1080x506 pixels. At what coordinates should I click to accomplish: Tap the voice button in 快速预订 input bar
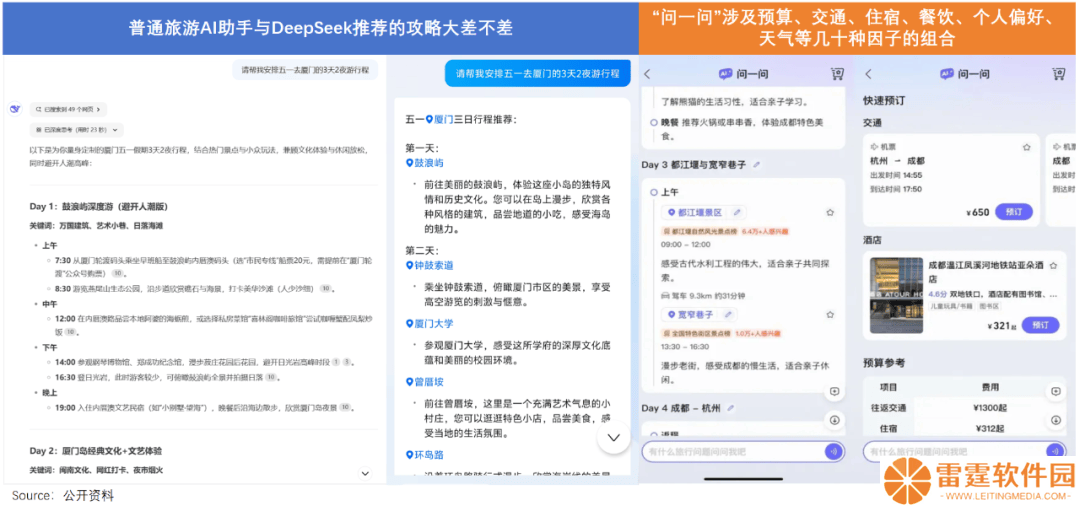click(1054, 452)
